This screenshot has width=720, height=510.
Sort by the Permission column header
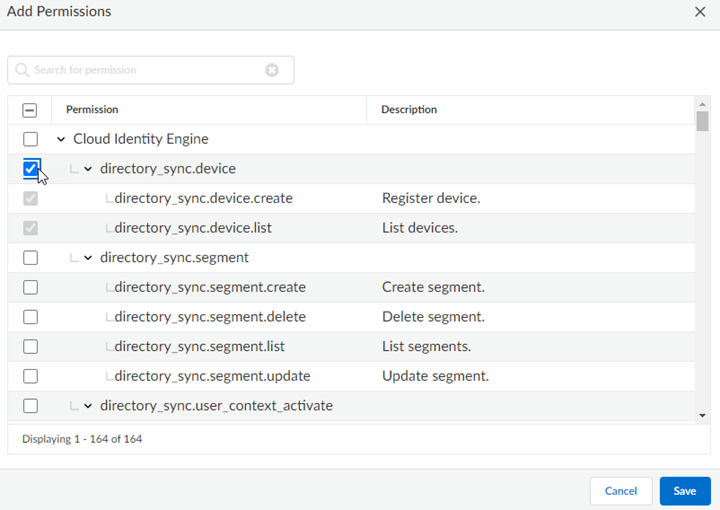tap(92, 110)
